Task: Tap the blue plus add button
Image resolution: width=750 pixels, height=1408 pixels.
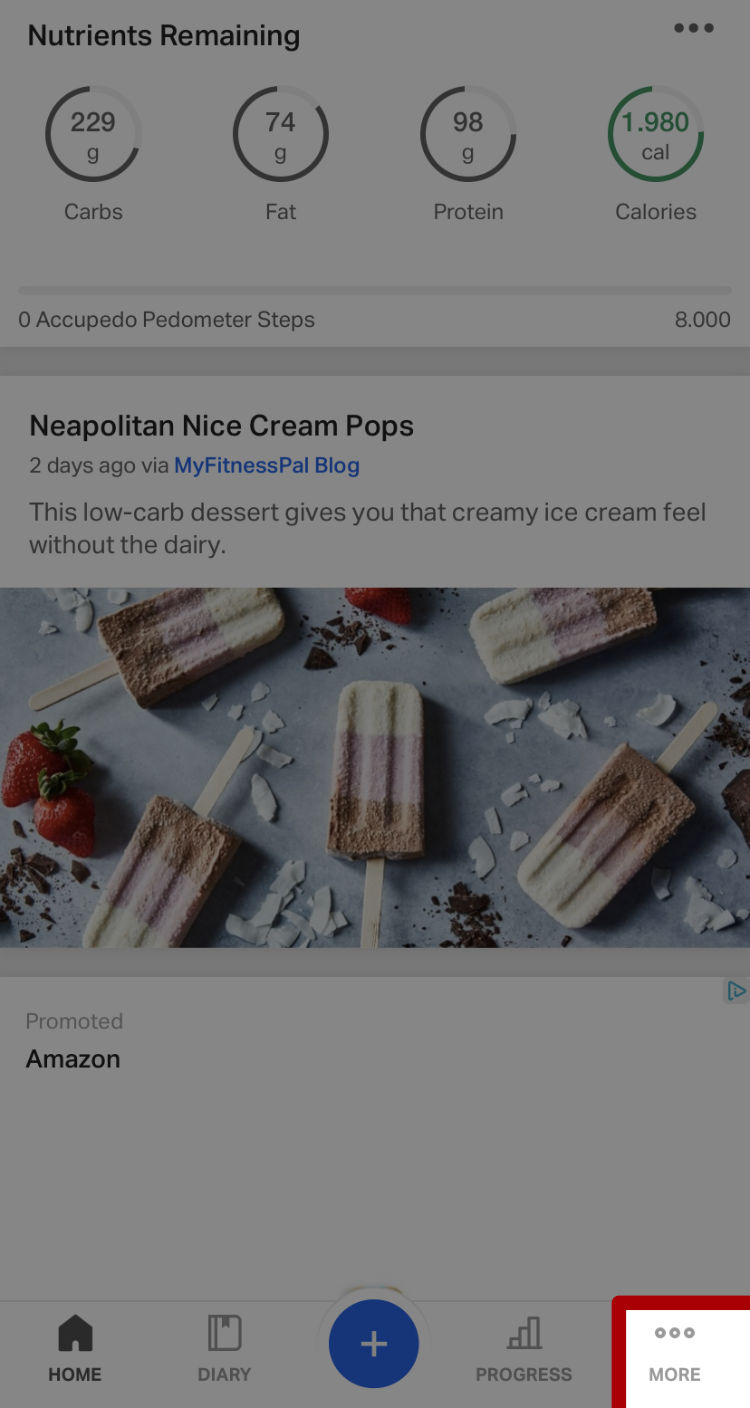Action: coord(374,1344)
